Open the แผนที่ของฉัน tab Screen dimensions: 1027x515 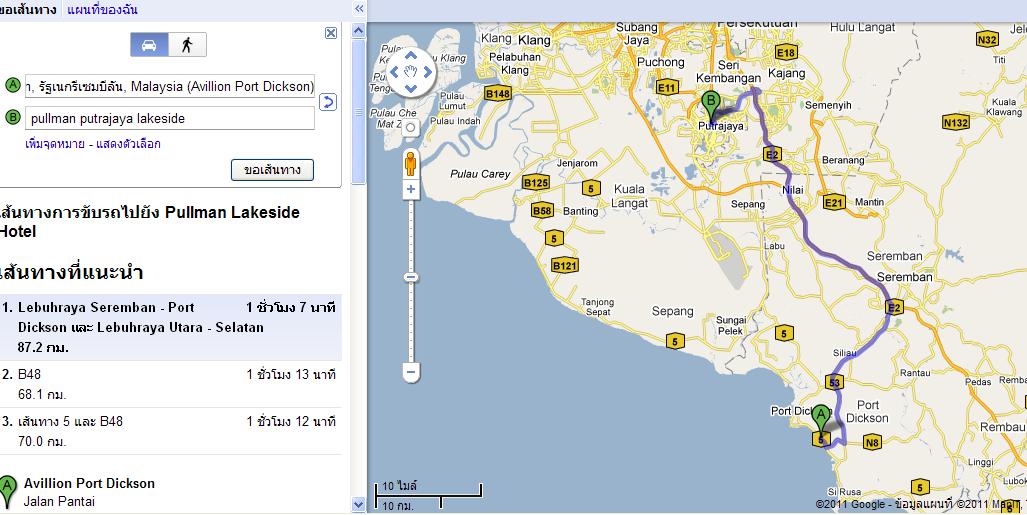103,10
